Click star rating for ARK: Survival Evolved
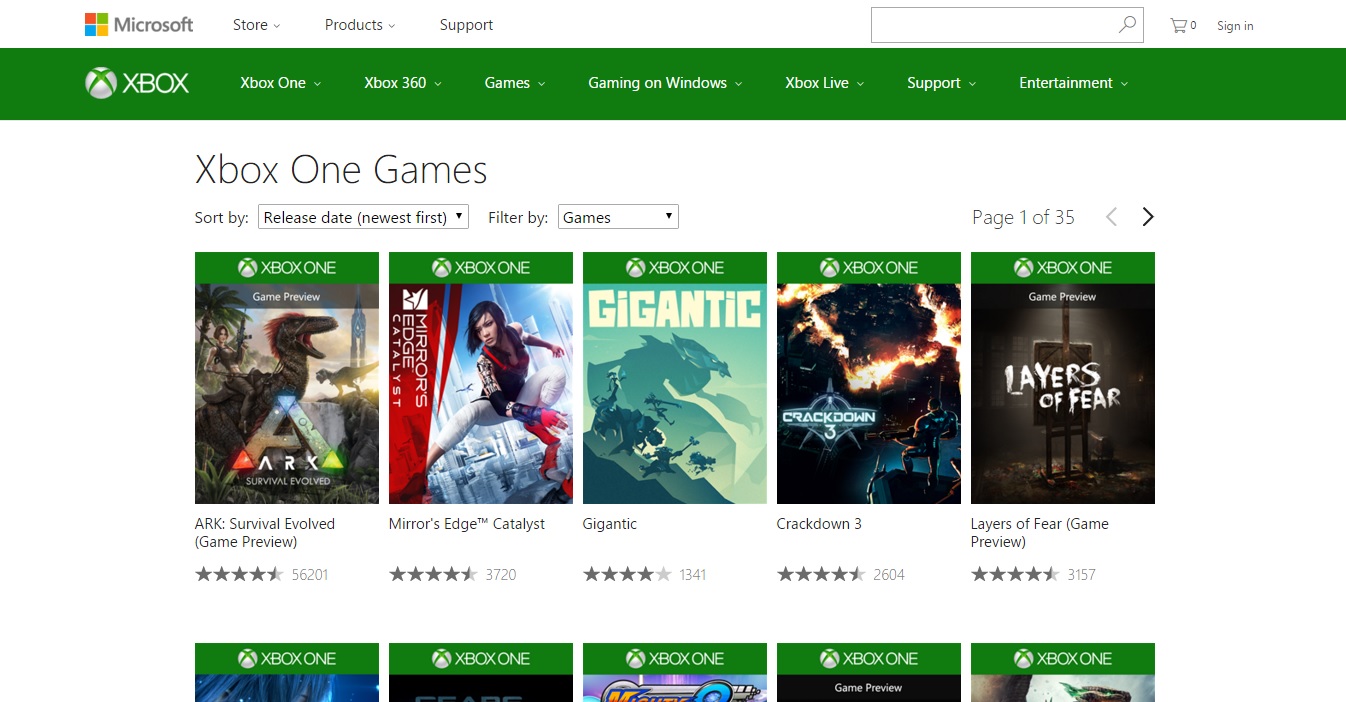The height and width of the screenshot is (702, 1346). click(x=239, y=574)
